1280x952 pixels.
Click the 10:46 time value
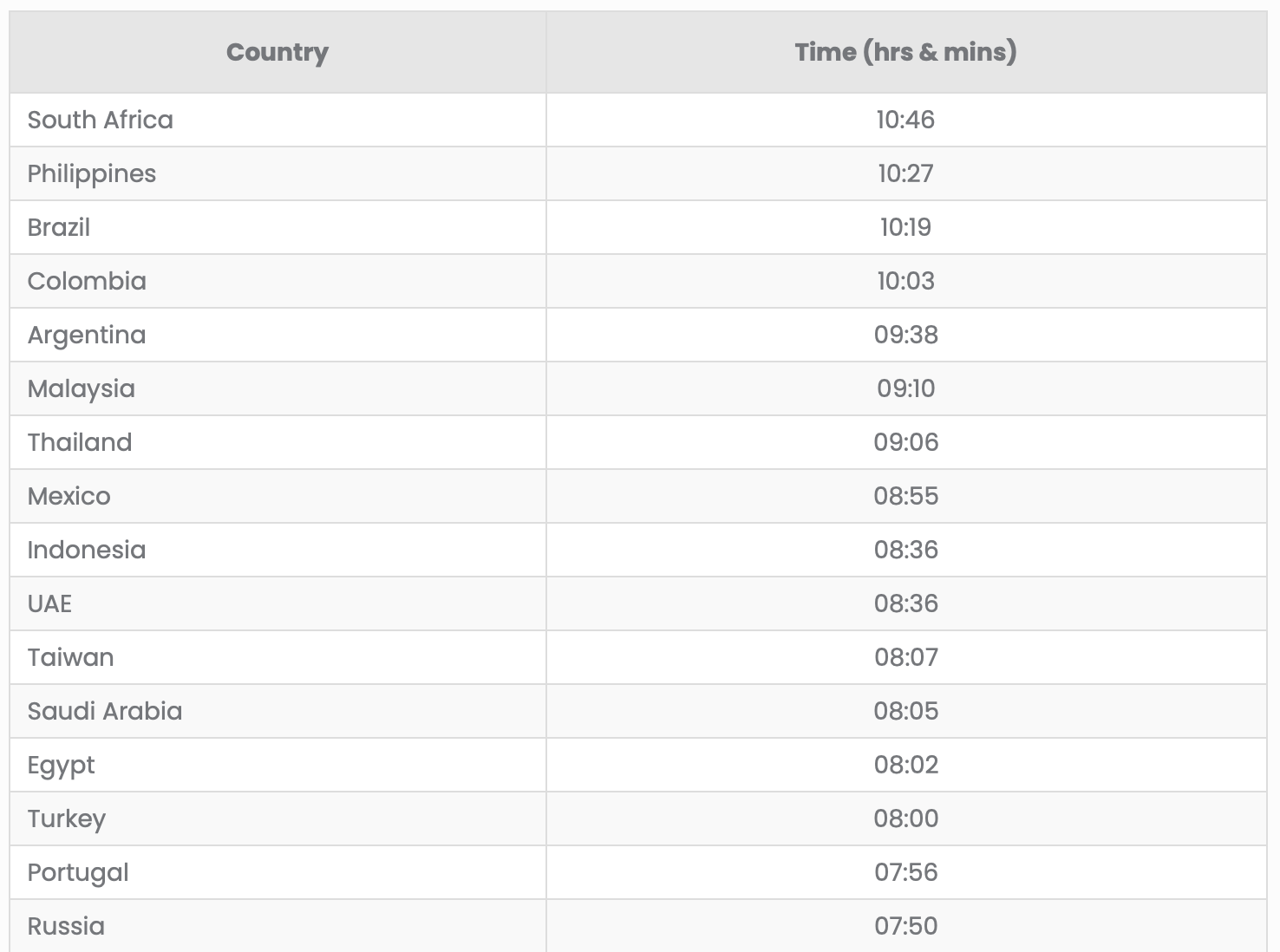click(905, 120)
